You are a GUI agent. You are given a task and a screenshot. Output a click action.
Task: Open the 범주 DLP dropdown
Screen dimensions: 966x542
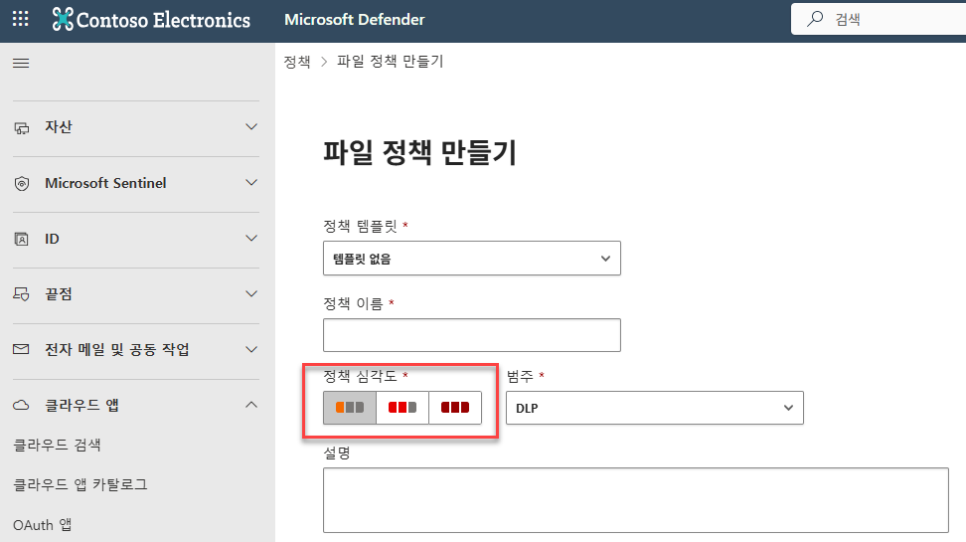[x=655, y=408]
